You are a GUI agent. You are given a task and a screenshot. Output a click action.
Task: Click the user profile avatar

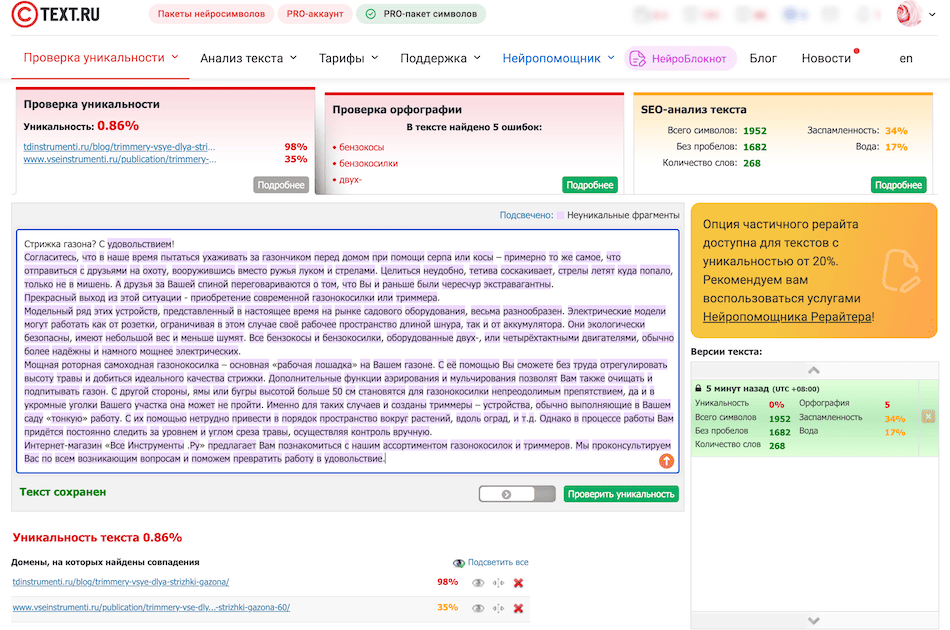910,15
